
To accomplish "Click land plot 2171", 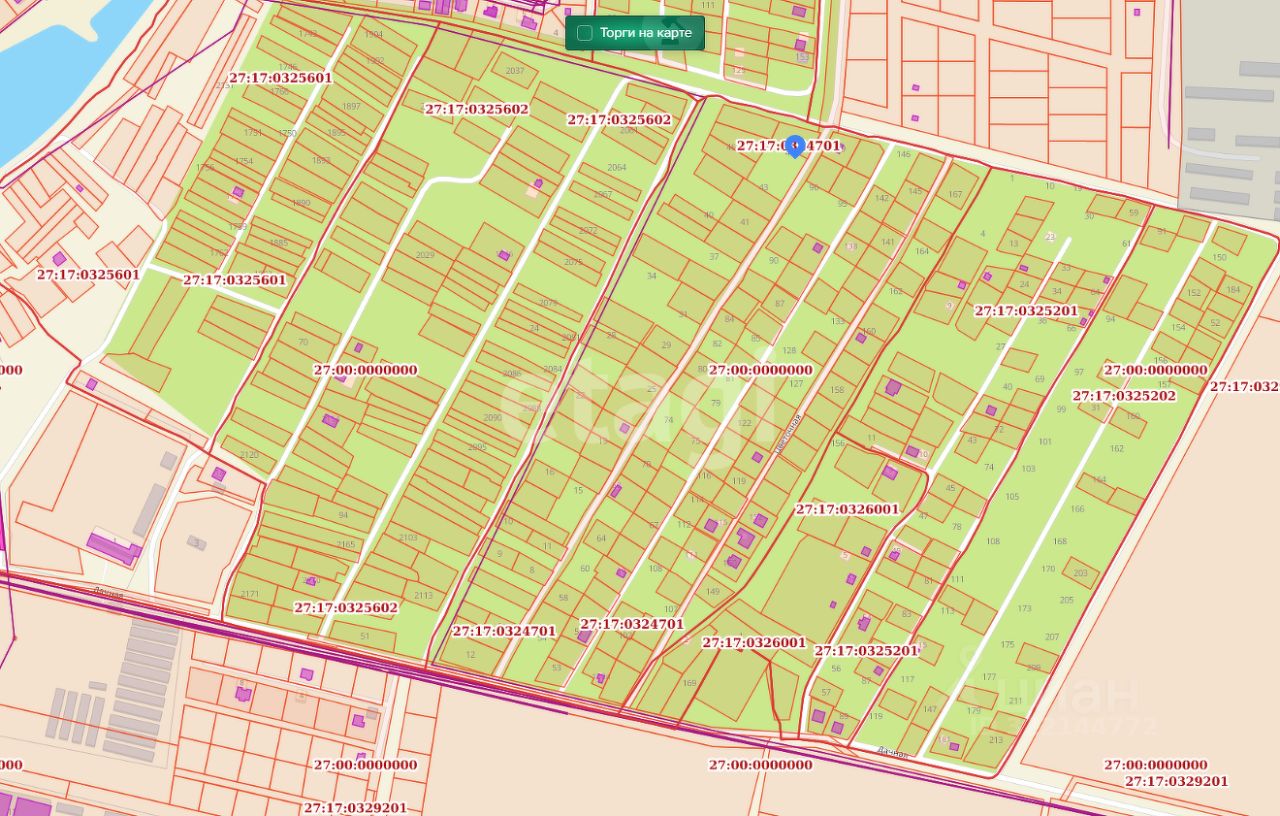I will [250, 594].
